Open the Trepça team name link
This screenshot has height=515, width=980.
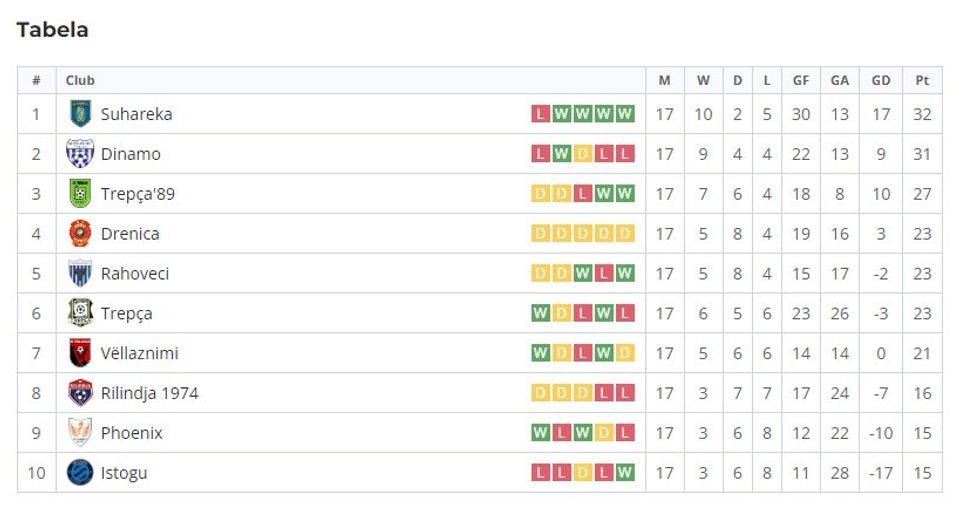click(x=126, y=314)
